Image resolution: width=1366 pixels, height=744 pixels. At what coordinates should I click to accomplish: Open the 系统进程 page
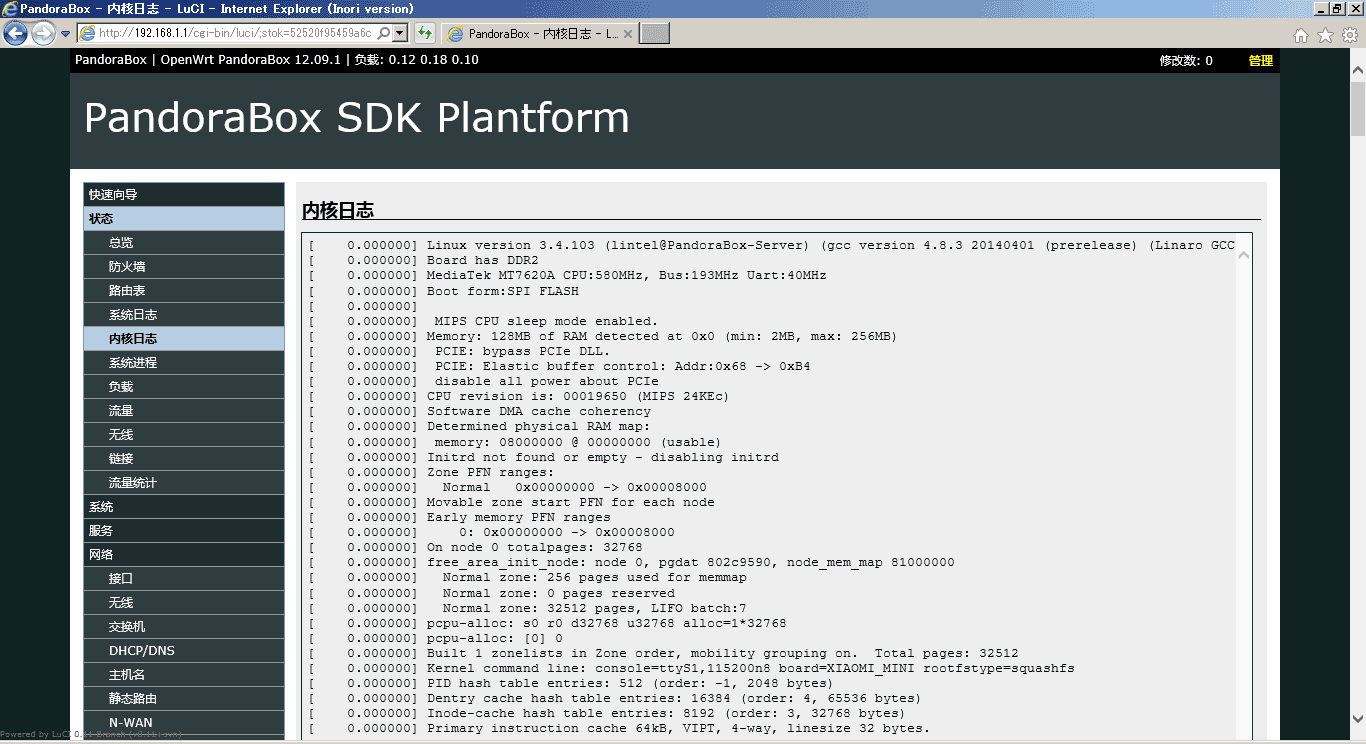tap(184, 363)
